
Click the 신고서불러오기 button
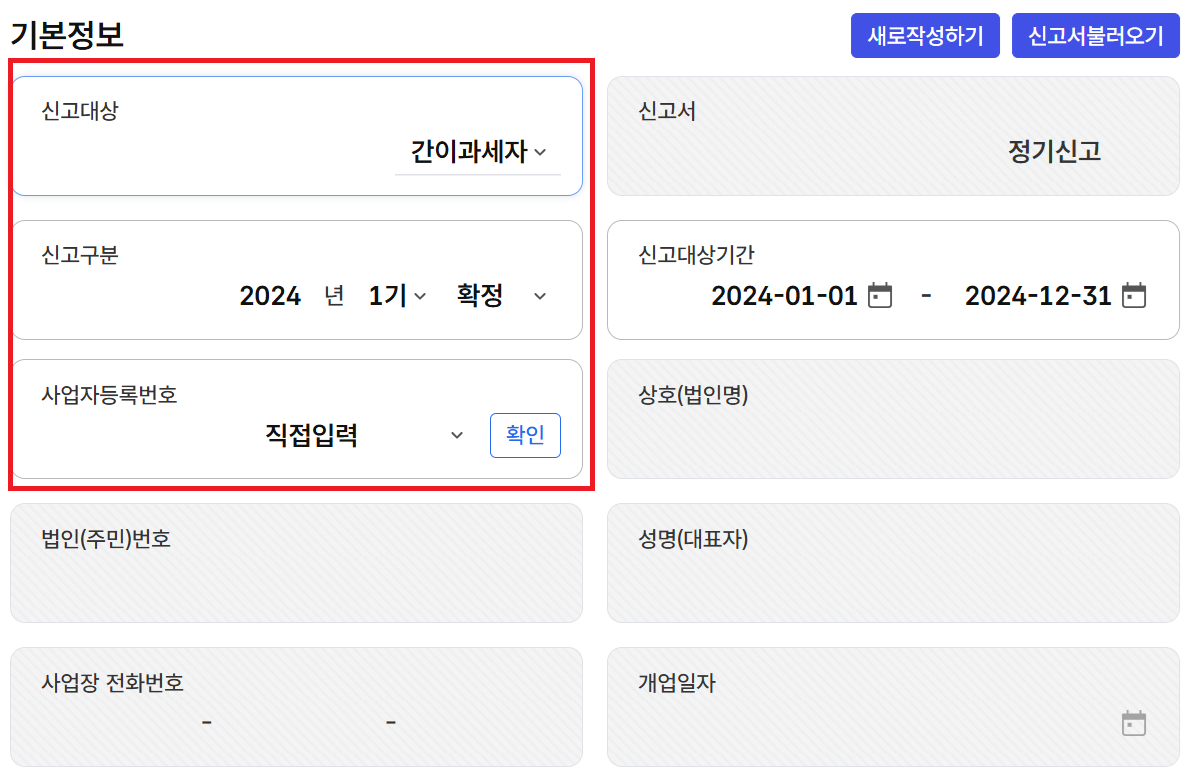coord(1095,35)
